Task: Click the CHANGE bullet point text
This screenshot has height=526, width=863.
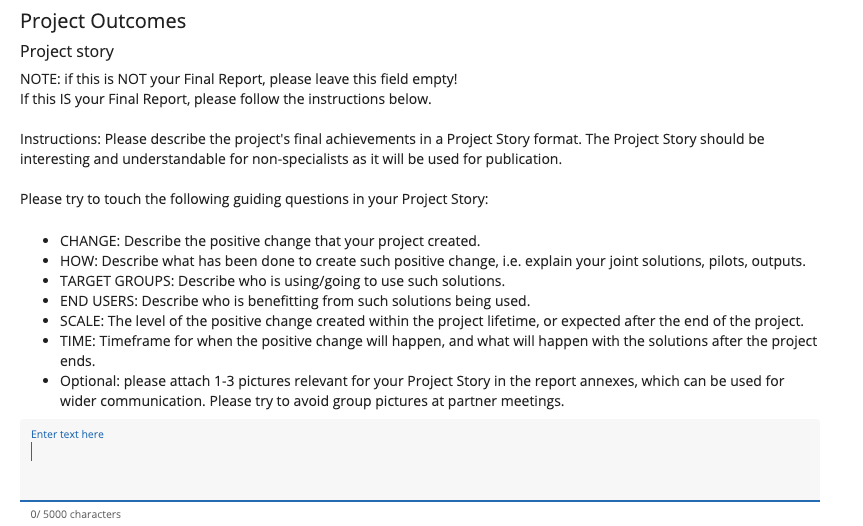Action: (x=270, y=241)
